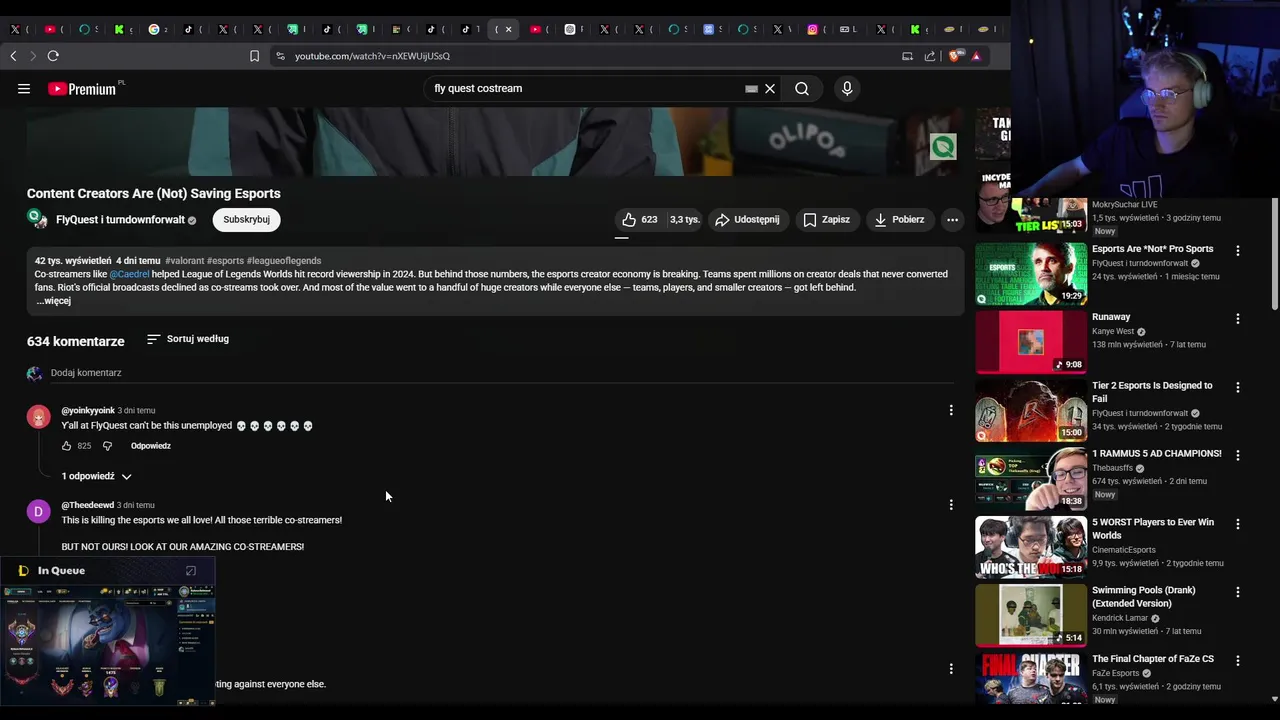The width and height of the screenshot is (1280, 720).
Task: Open FlyQuest channel avatar
Action: point(37,219)
